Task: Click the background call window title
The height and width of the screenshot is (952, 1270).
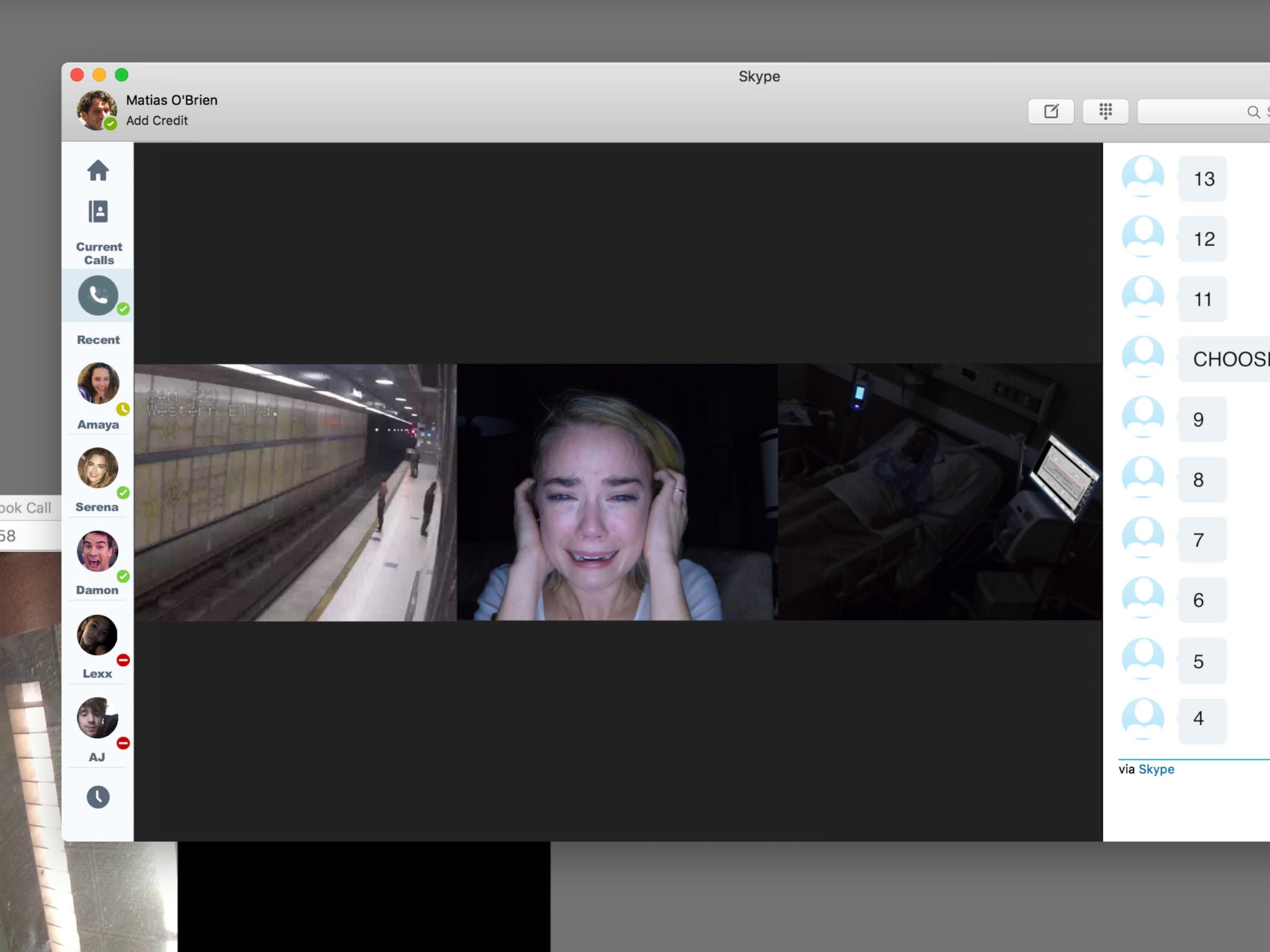Action: tap(25, 508)
